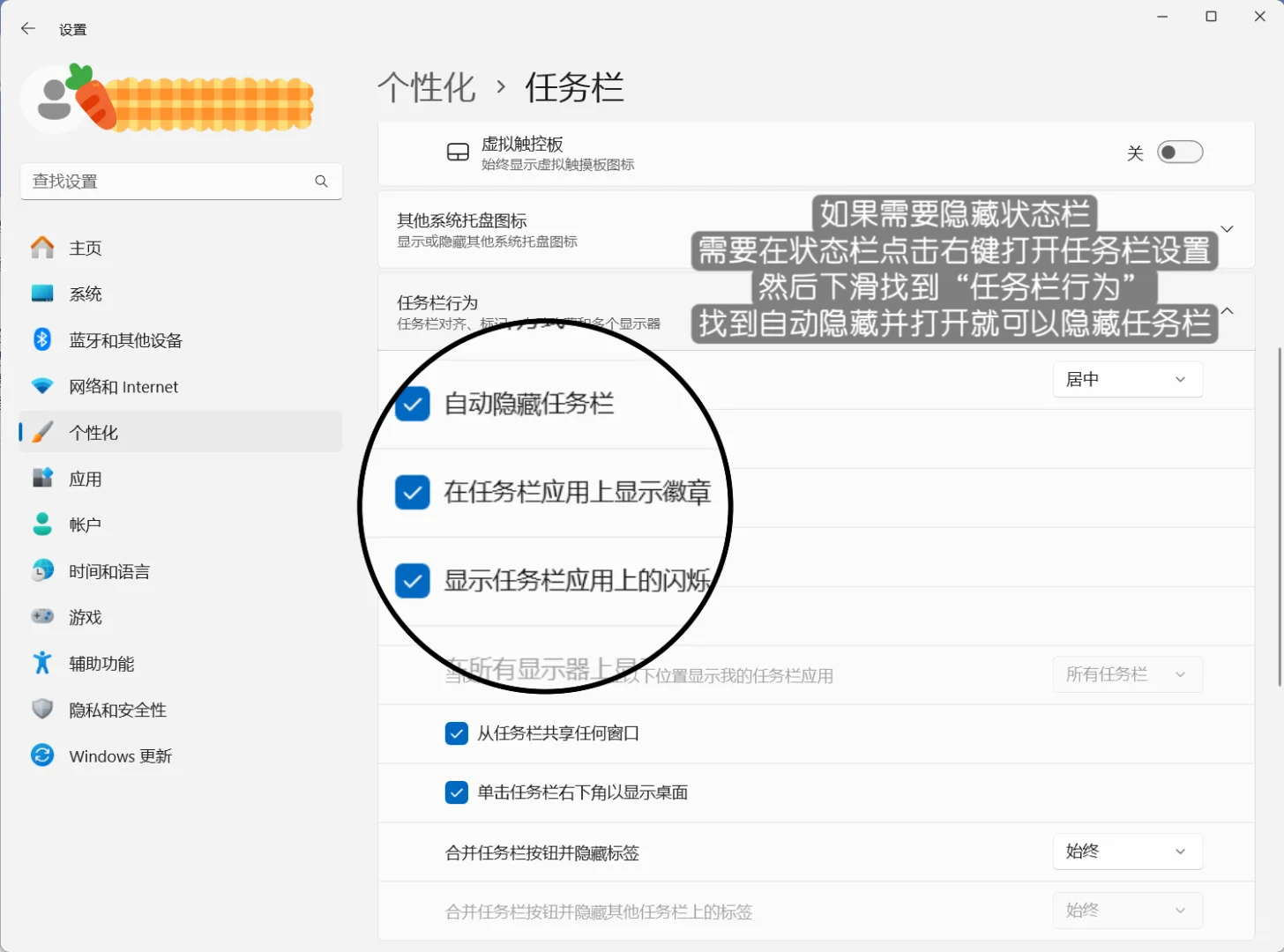Disable 单击任务栏右下角以显示桌面
This screenshot has height=952, width=1284.
pos(457,792)
